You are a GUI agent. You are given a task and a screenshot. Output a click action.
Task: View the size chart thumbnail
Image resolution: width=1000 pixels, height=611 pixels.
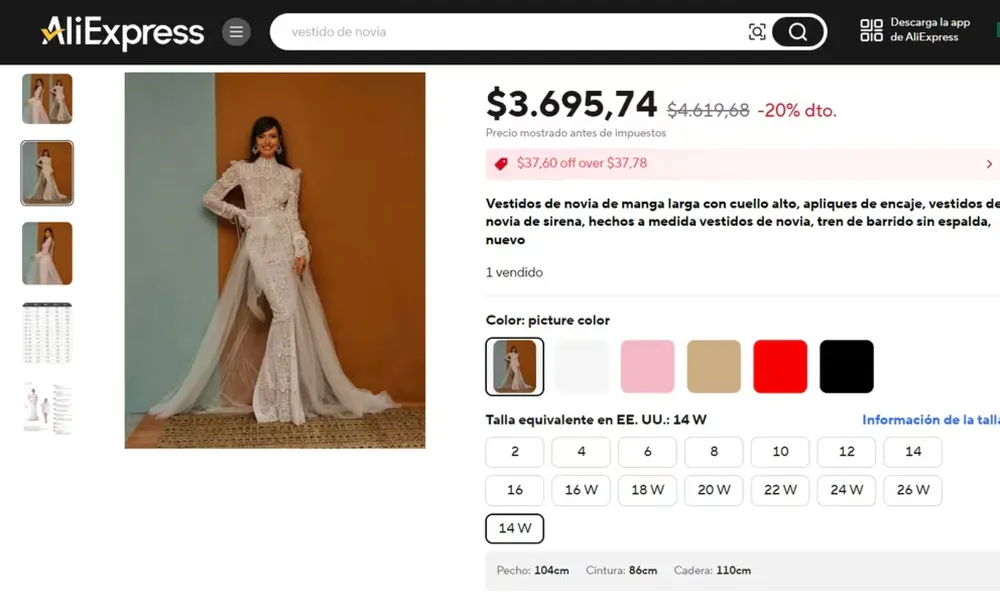47,333
